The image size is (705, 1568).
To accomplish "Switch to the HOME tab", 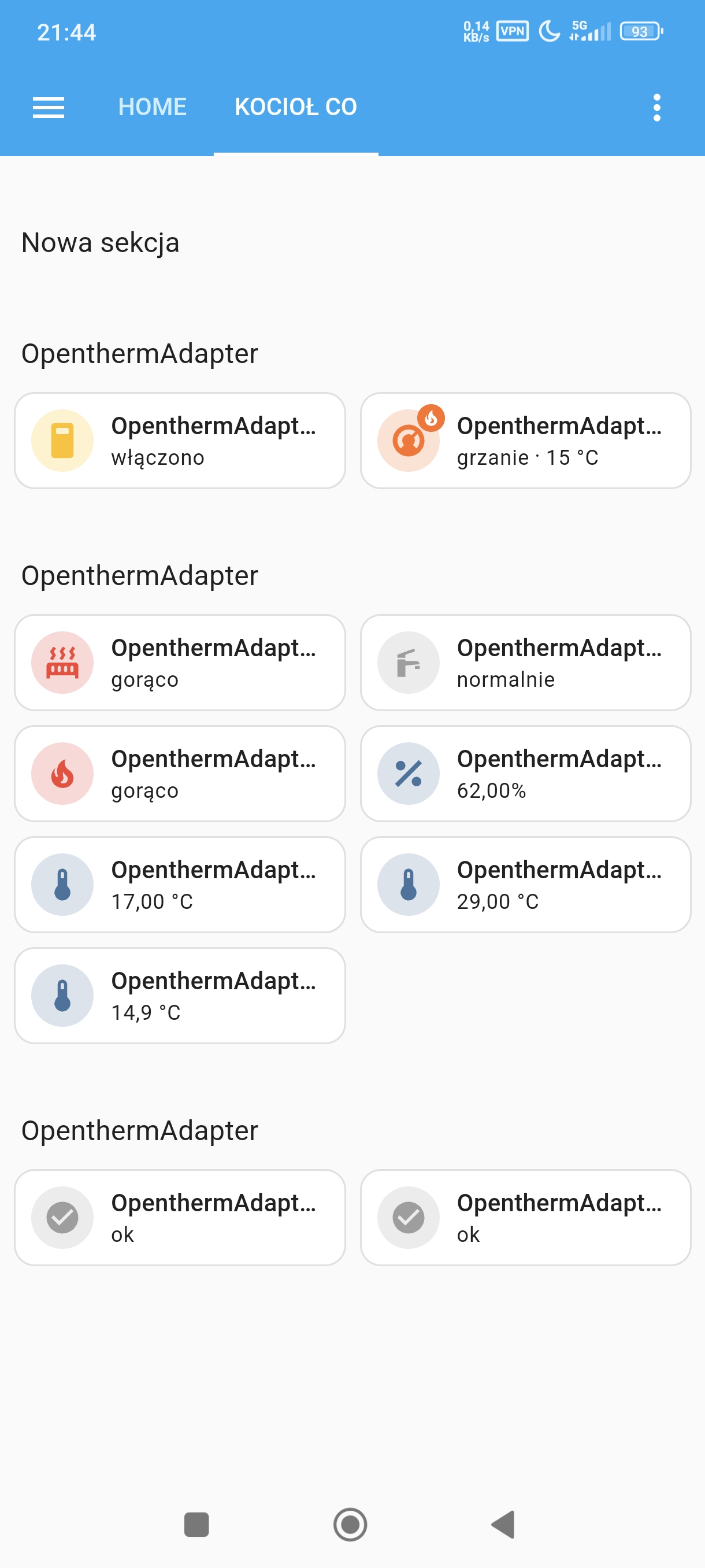I will click(x=152, y=107).
